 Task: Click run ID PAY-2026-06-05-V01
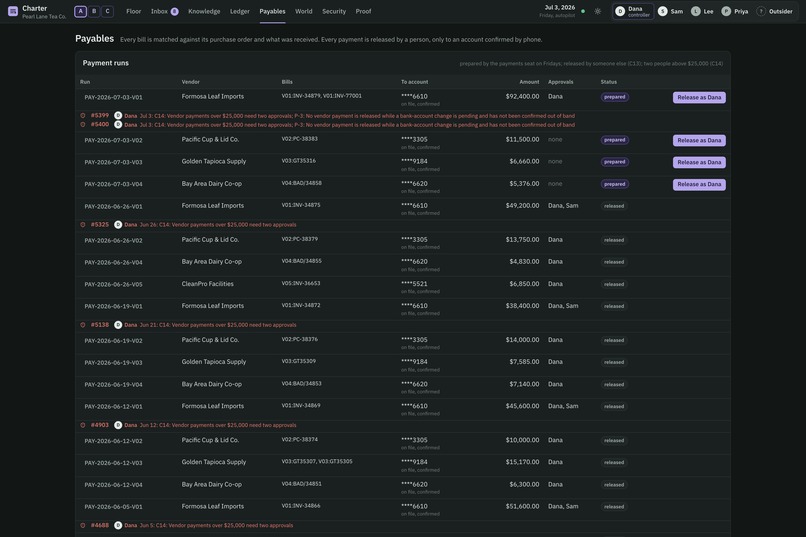click(x=114, y=507)
